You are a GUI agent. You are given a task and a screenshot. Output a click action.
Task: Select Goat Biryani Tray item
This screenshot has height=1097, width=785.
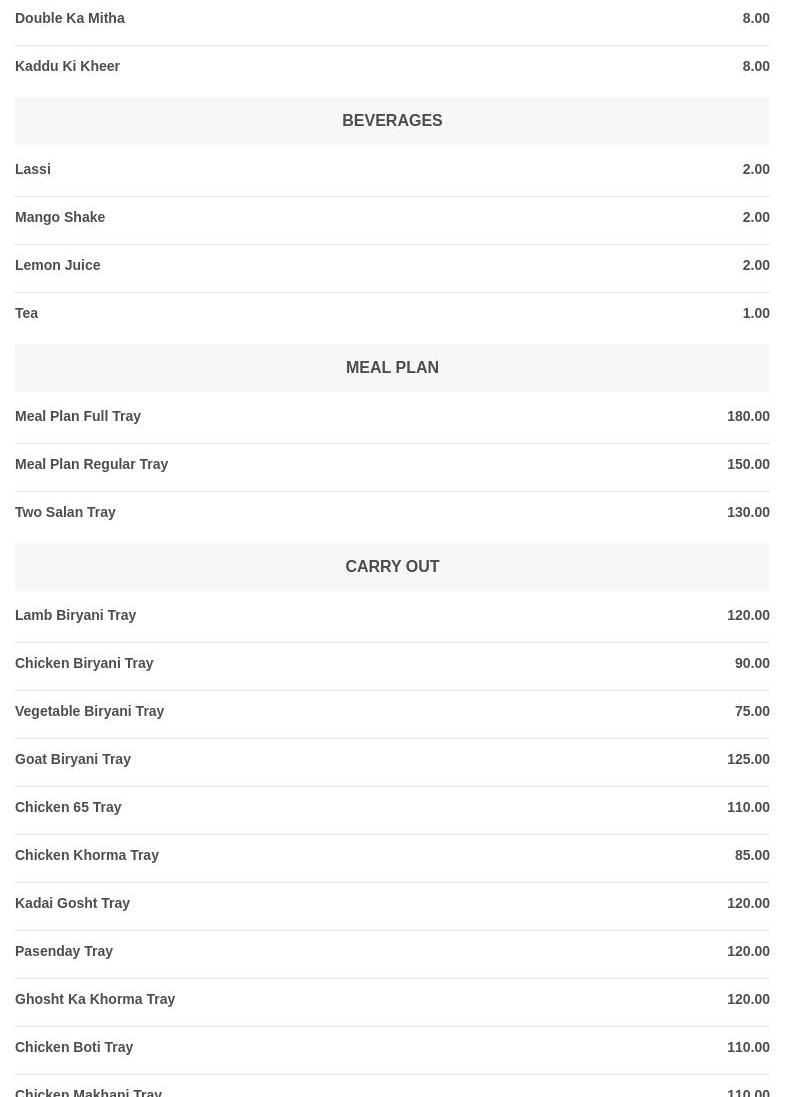pyautogui.click(x=73, y=759)
